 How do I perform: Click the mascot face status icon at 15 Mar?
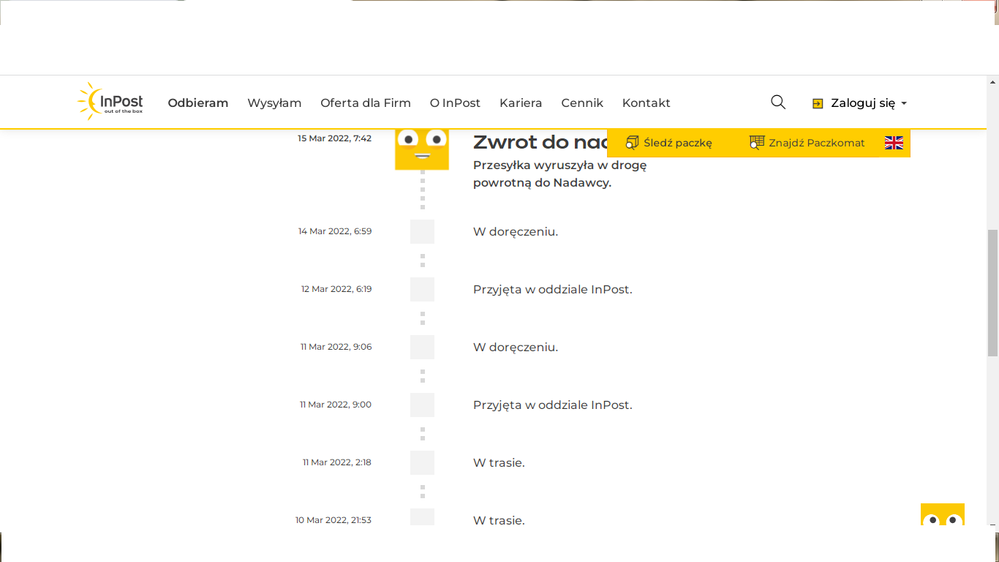pos(422,147)
